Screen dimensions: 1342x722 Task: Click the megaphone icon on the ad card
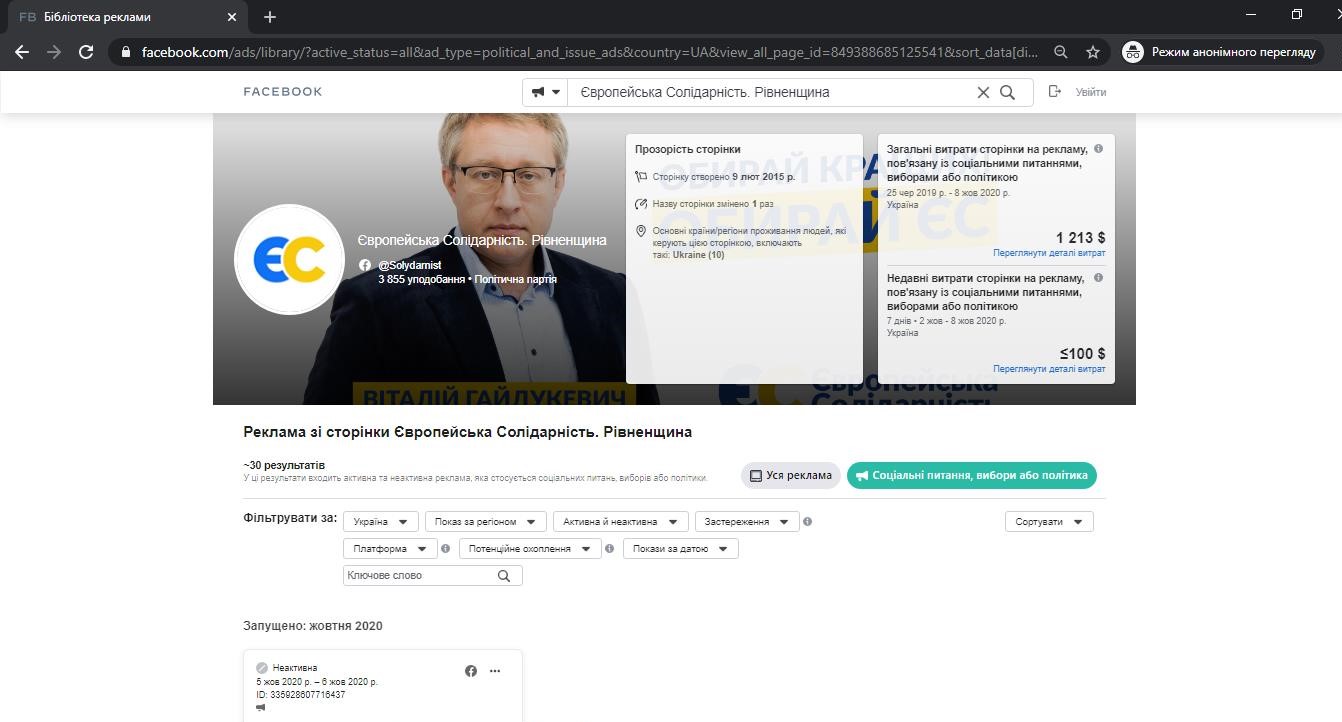(x=261, y=707)
